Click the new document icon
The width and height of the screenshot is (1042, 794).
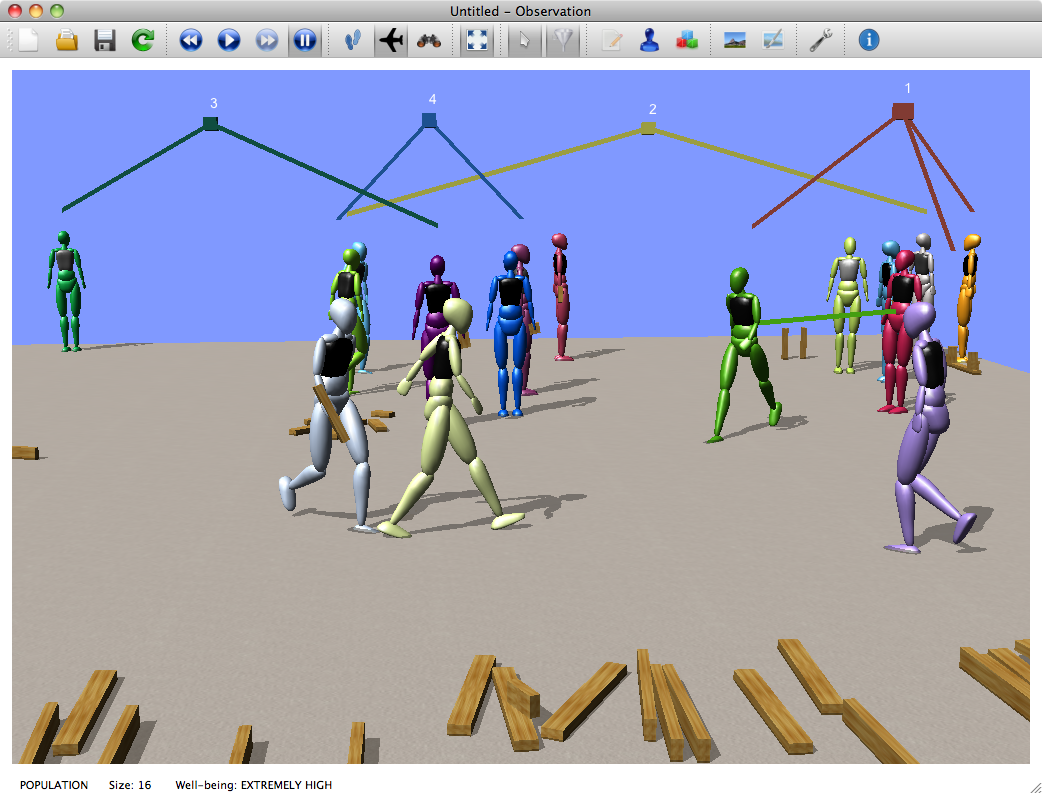coord(29,40)
